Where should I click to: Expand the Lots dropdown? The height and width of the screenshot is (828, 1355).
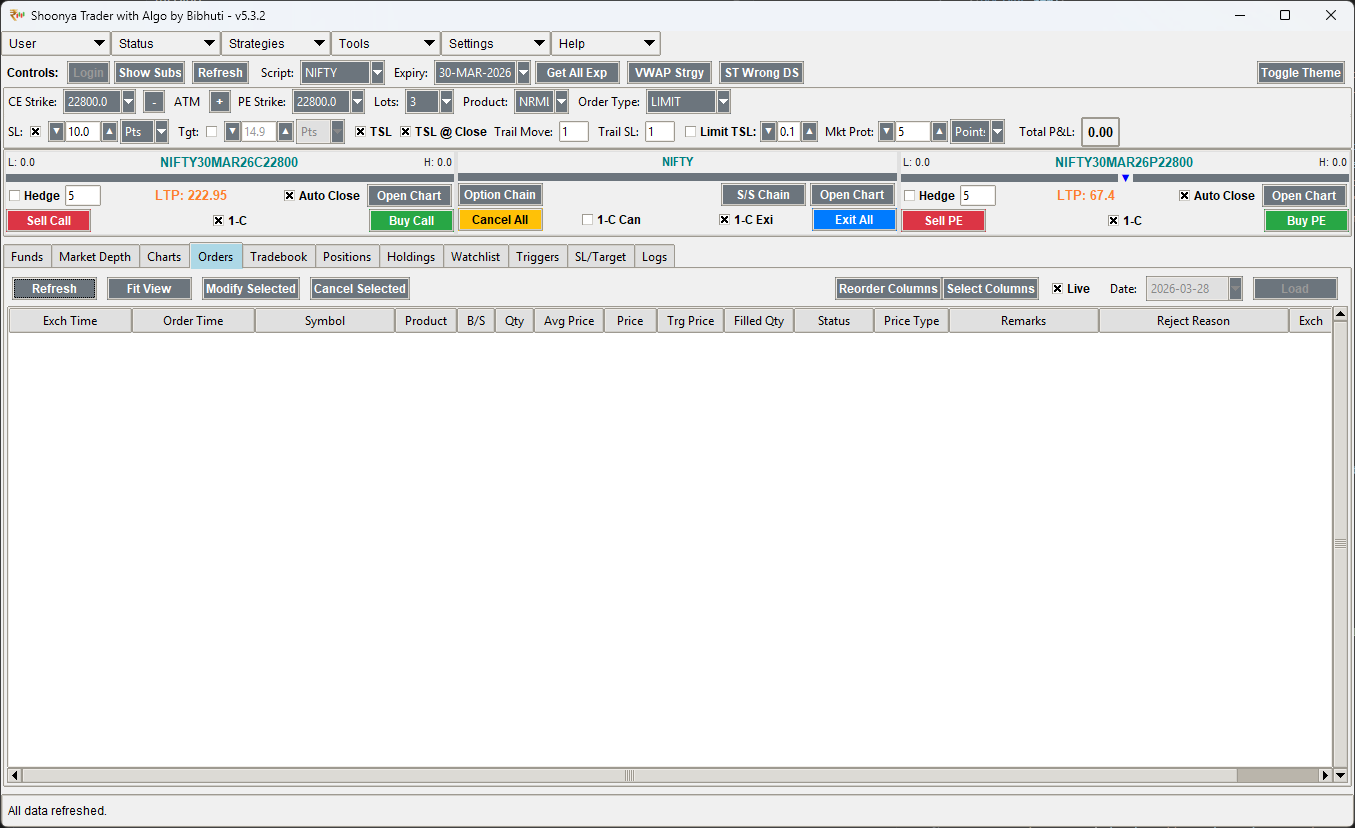pos(445,101)
